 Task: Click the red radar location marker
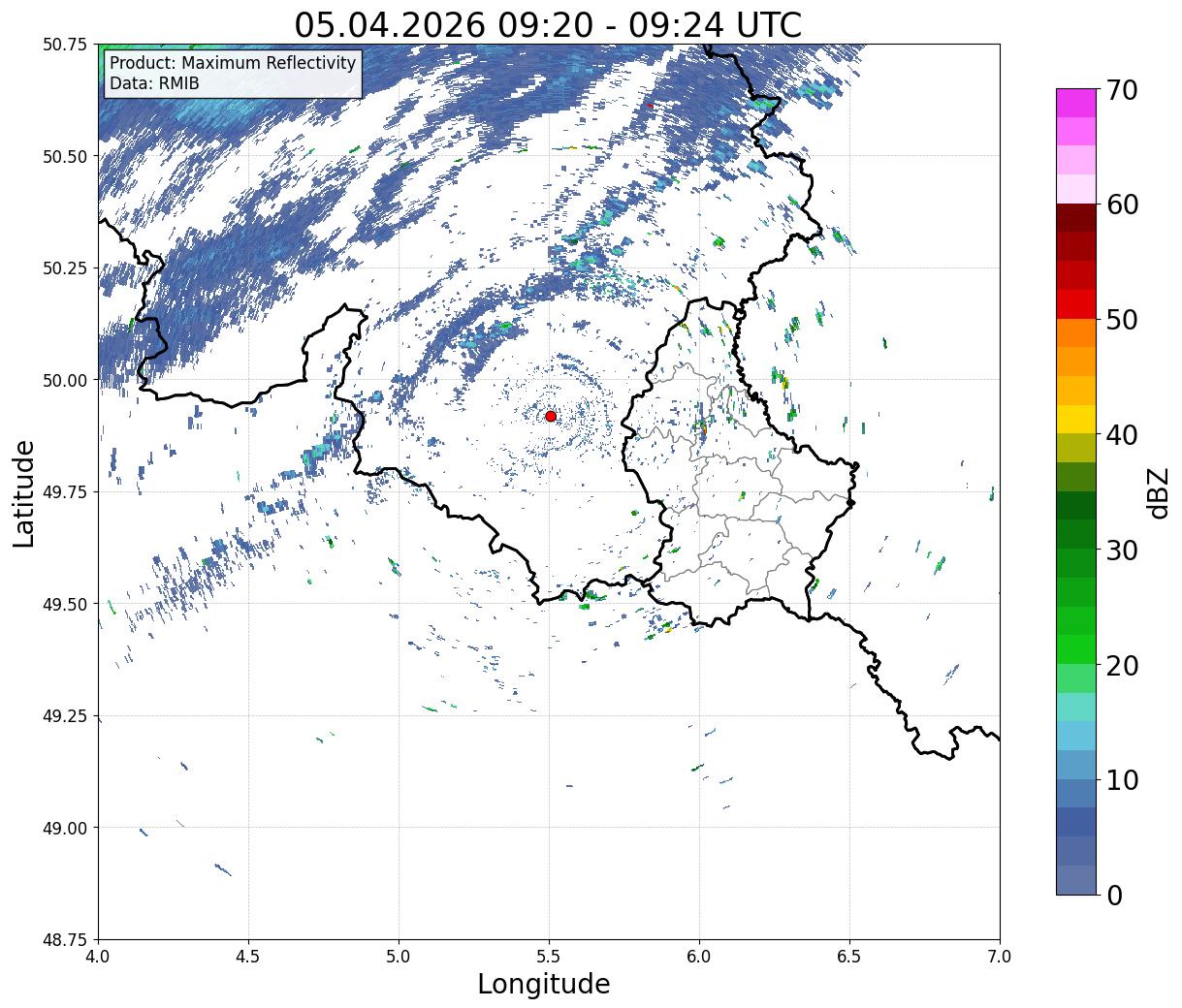pos(550,416)
